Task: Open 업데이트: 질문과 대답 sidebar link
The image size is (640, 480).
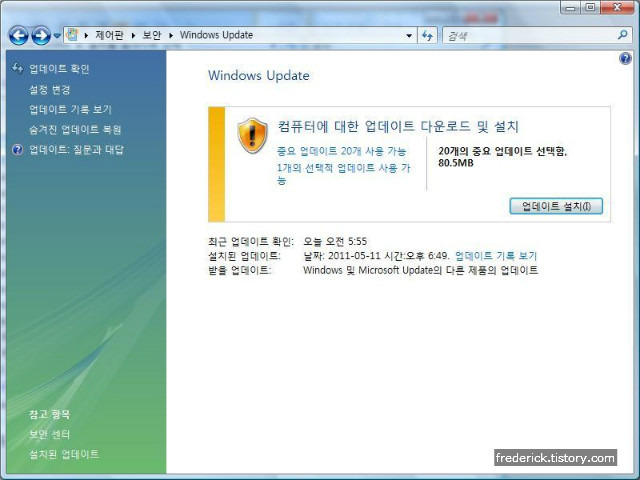Action: point(76,150)
